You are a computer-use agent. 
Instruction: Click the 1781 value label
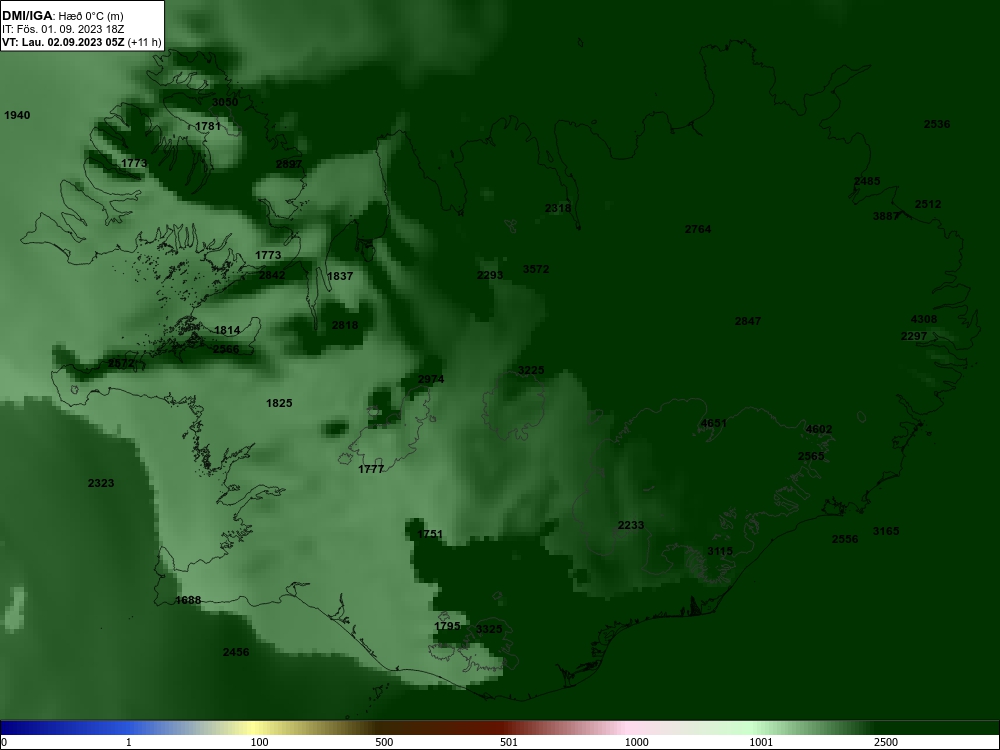pos(208,126)
